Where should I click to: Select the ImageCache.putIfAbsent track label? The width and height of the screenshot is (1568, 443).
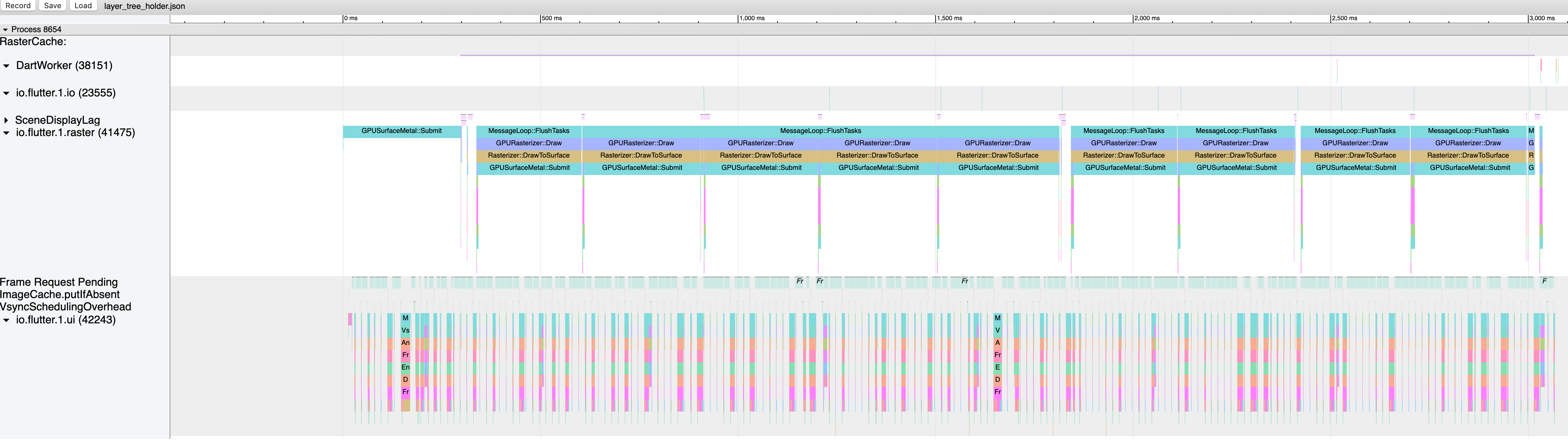point(60,295)
